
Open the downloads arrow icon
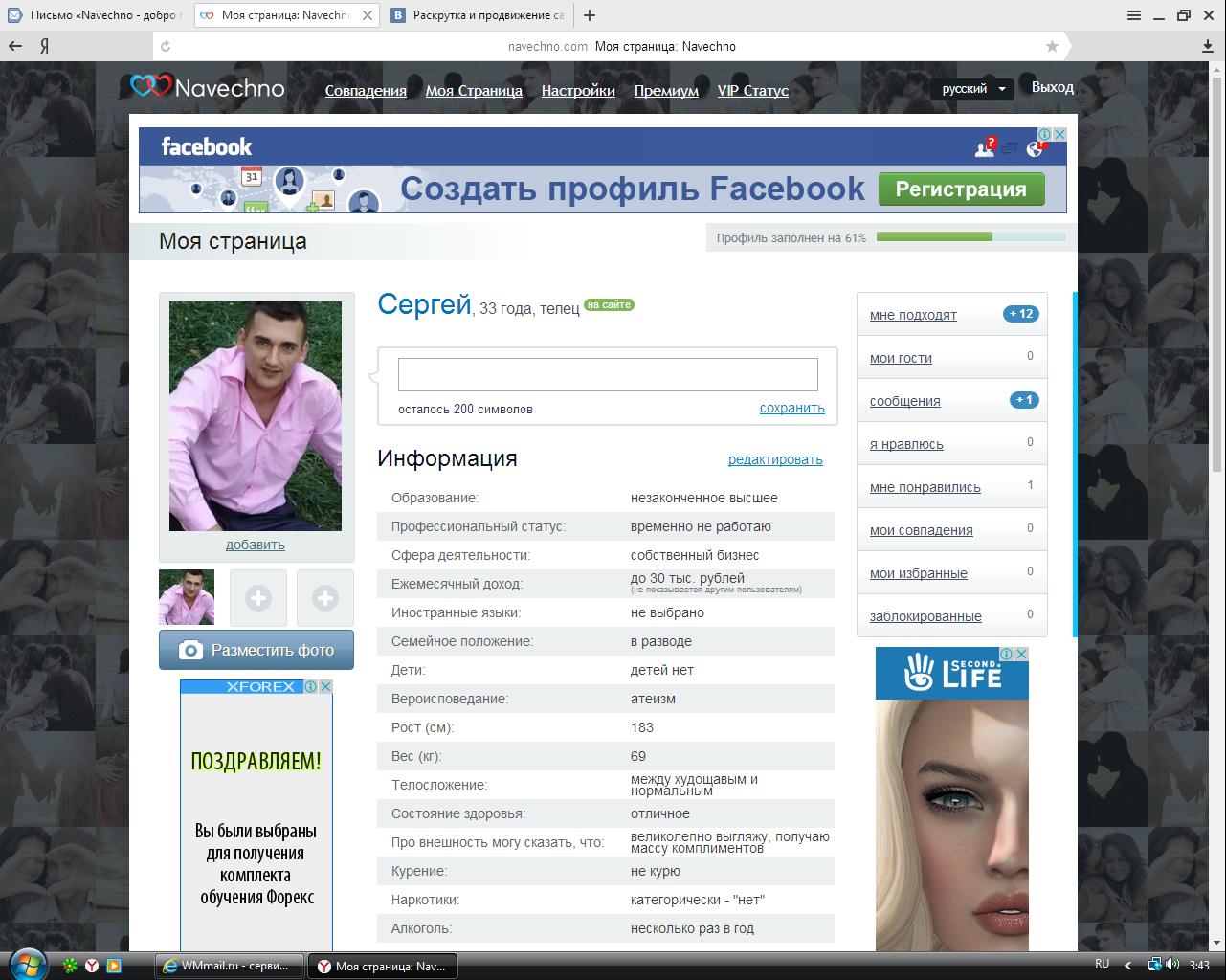(1209, 46)
